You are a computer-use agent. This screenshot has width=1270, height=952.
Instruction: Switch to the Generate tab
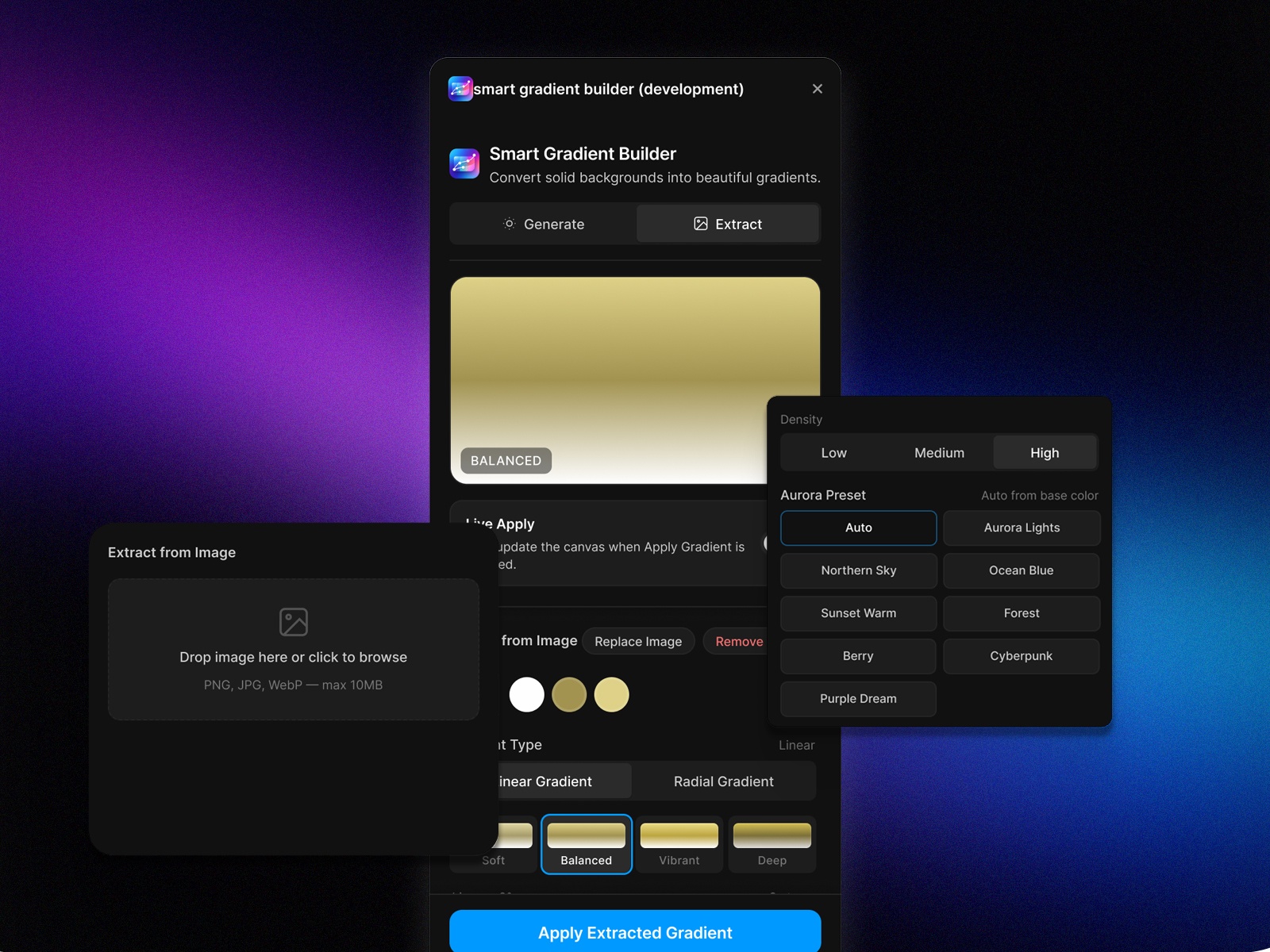[542, 224]
